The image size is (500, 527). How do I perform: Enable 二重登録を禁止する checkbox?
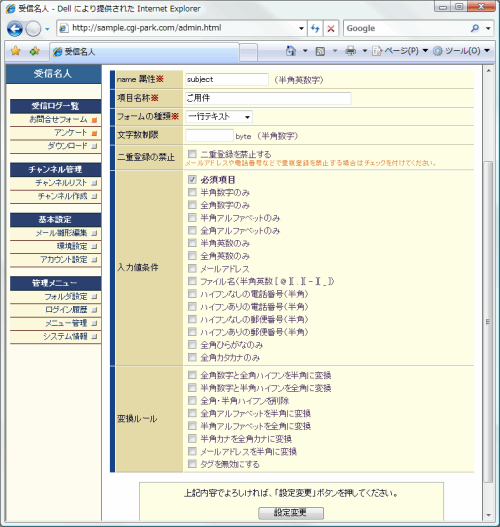click(192, 154)
